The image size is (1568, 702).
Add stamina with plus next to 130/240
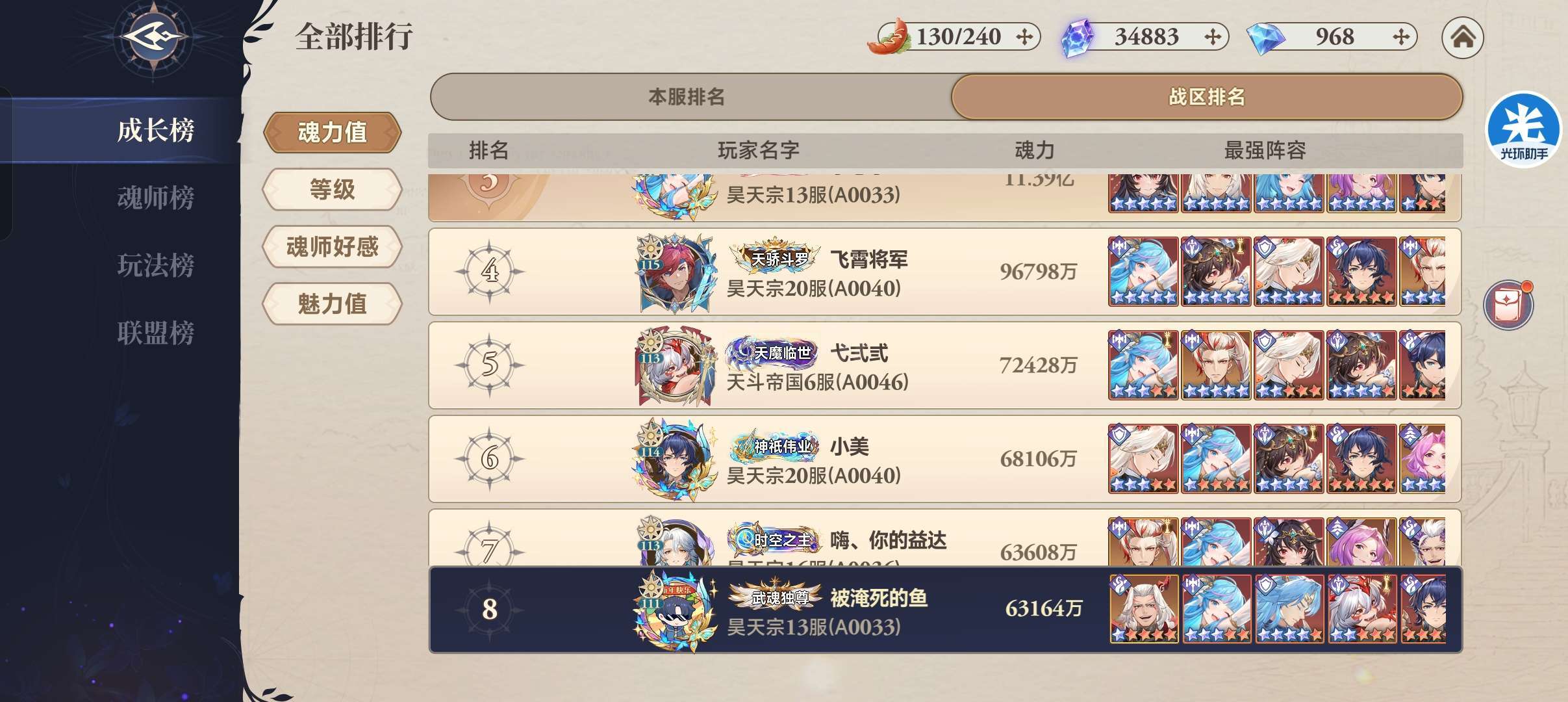pyautogui.click(x=1024, y=36)
